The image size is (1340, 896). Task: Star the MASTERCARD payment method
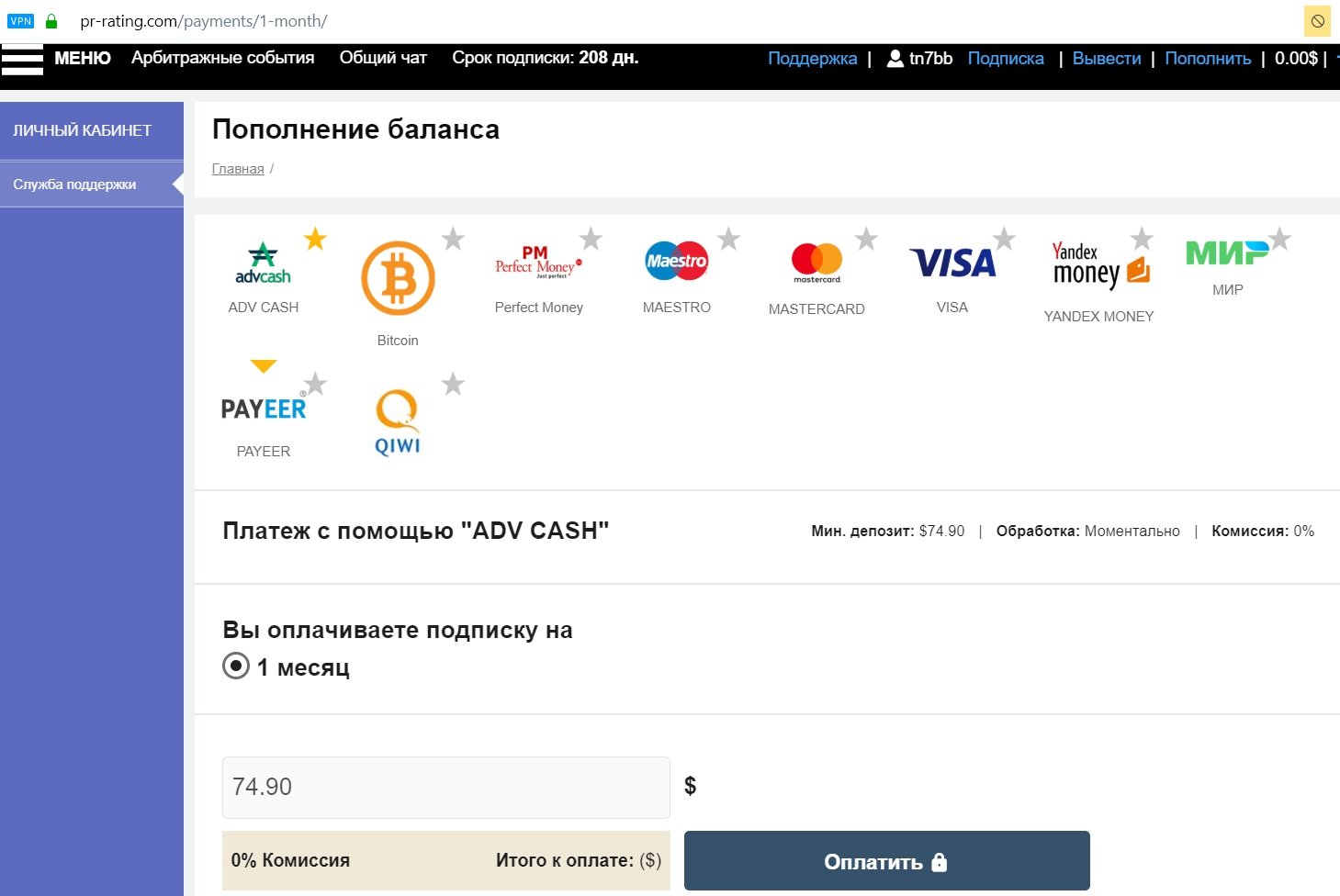[x=866, y=239]
